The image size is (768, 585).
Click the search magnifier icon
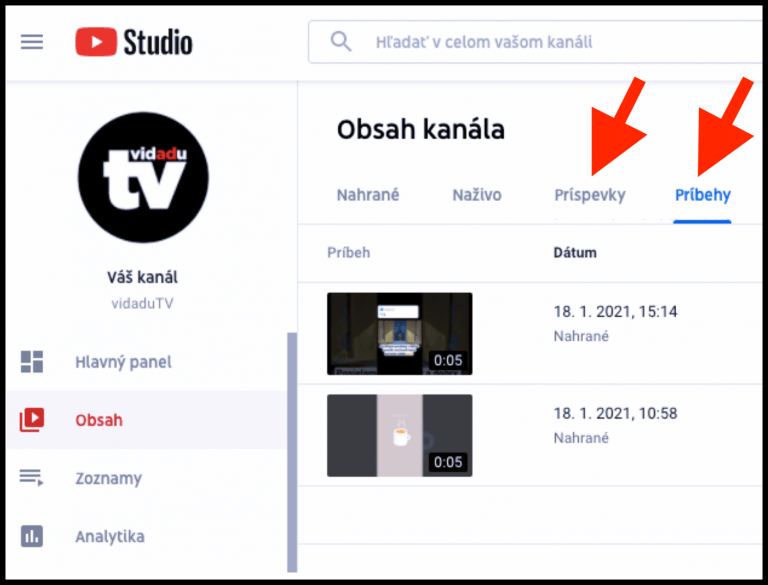click(341, 42)
